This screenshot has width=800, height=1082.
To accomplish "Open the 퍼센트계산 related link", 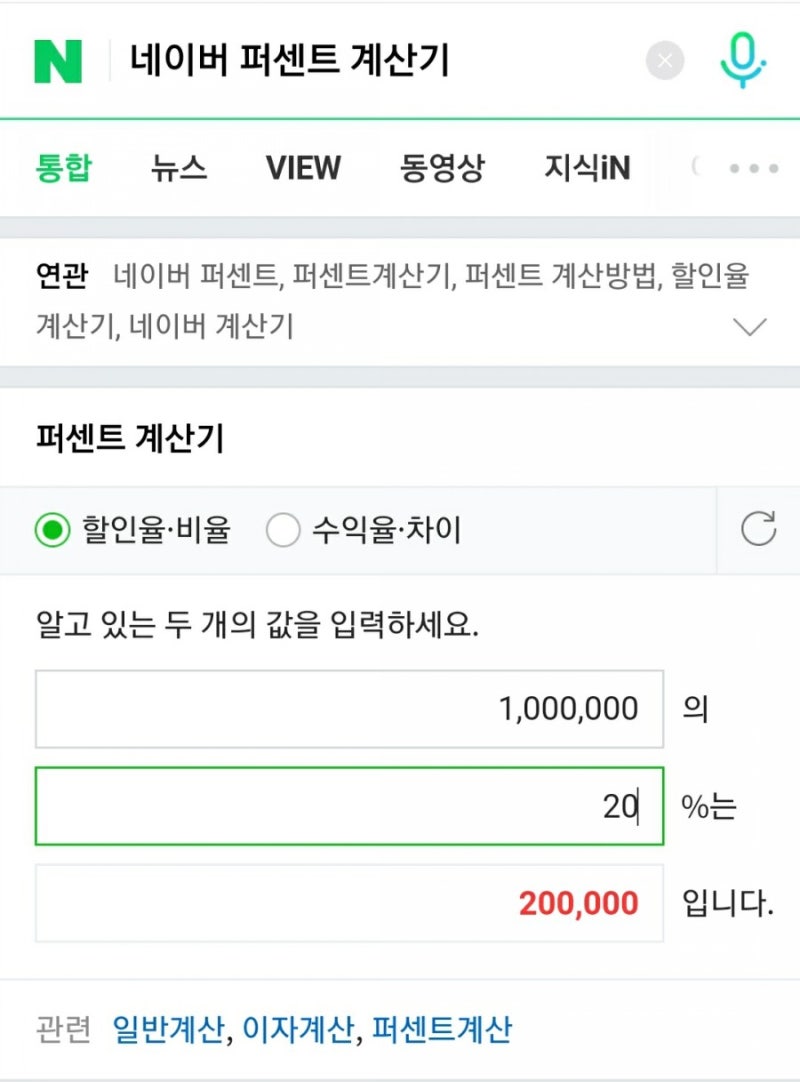I will click(x=442, y=1029).
